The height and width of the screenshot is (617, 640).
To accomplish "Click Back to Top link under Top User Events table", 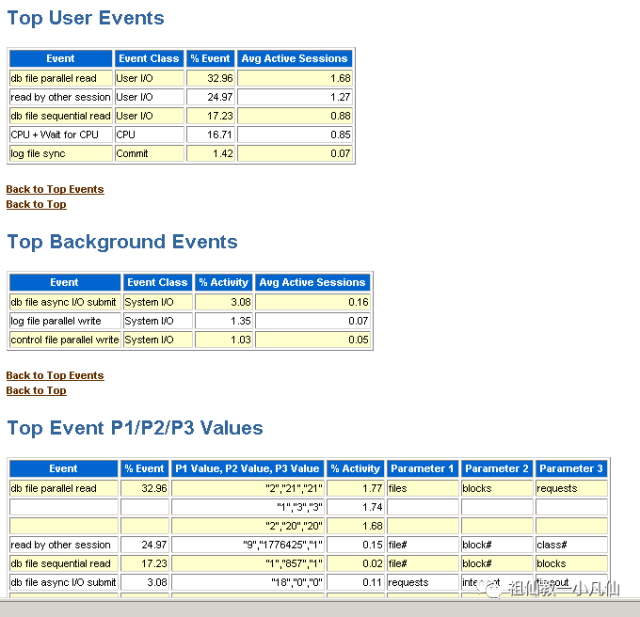I will (36, 204).
